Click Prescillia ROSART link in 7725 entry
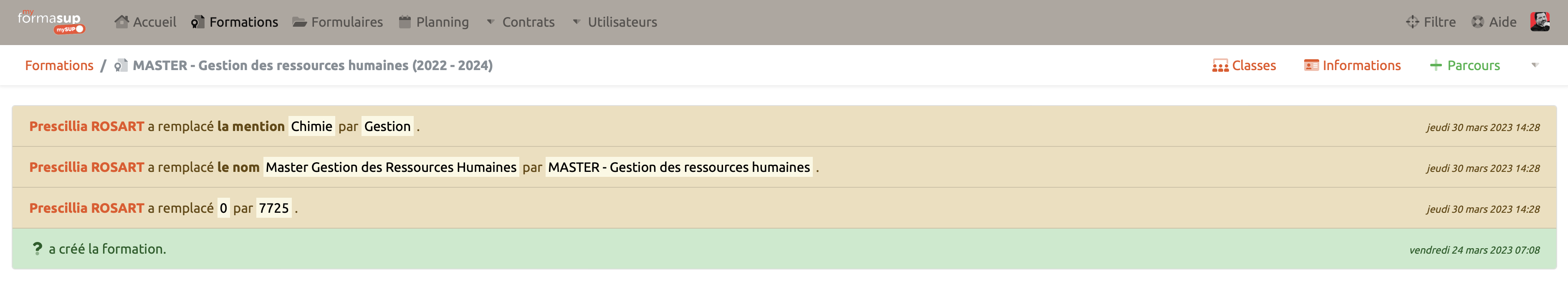 pyautogui.click(x=86, y=208)
